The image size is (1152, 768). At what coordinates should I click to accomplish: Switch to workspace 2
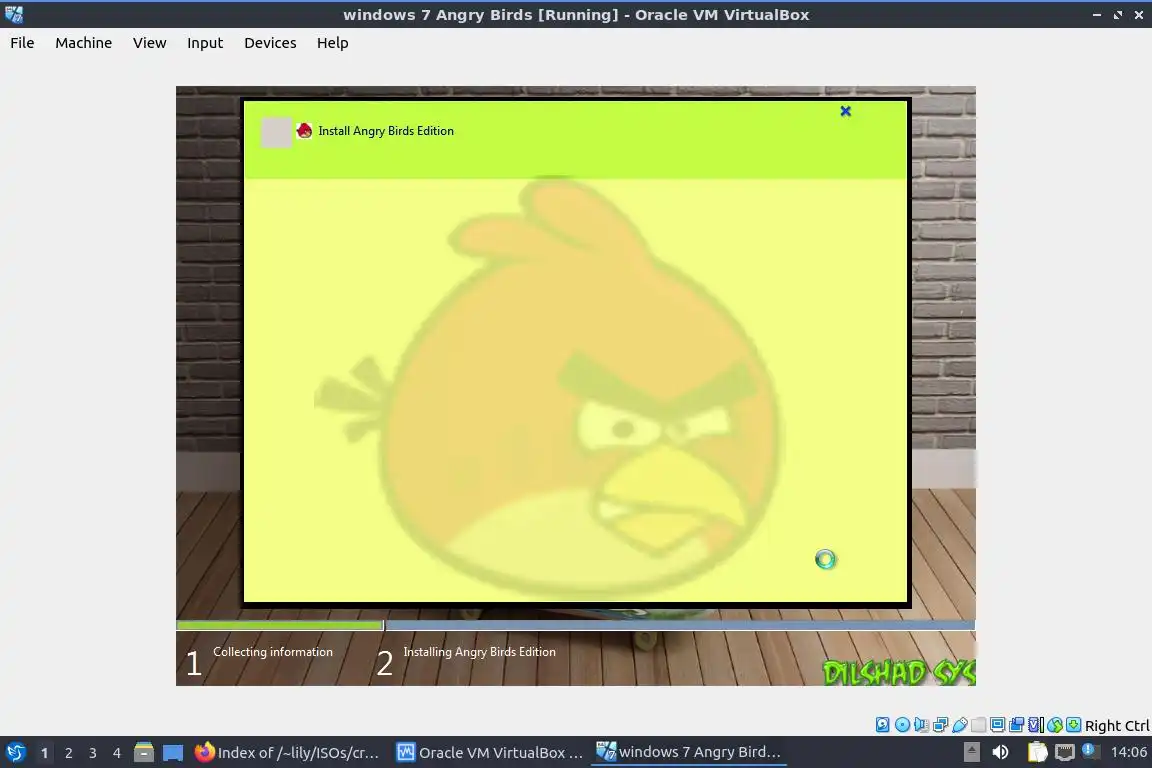point(68,753)
